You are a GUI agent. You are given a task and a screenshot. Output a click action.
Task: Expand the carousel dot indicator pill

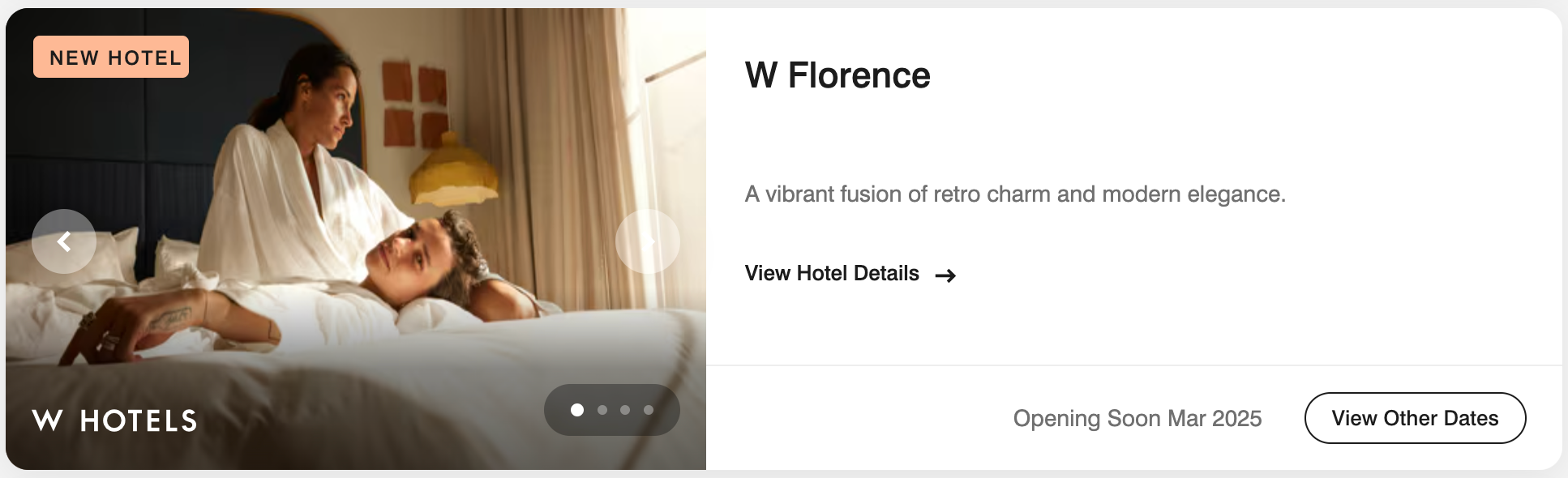(x=612, y=410)
